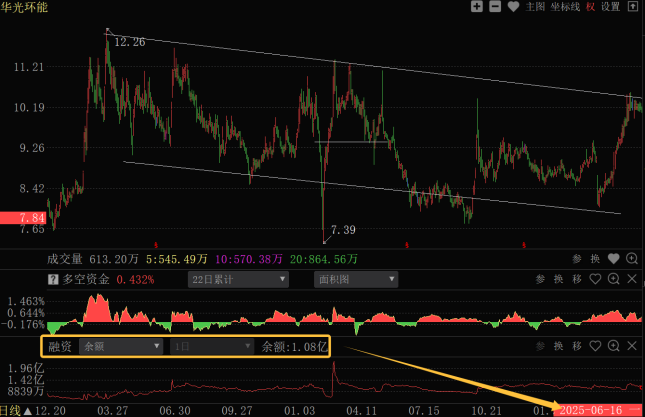Click the 日线 period label at bottom left

click(x=11, y=410)
